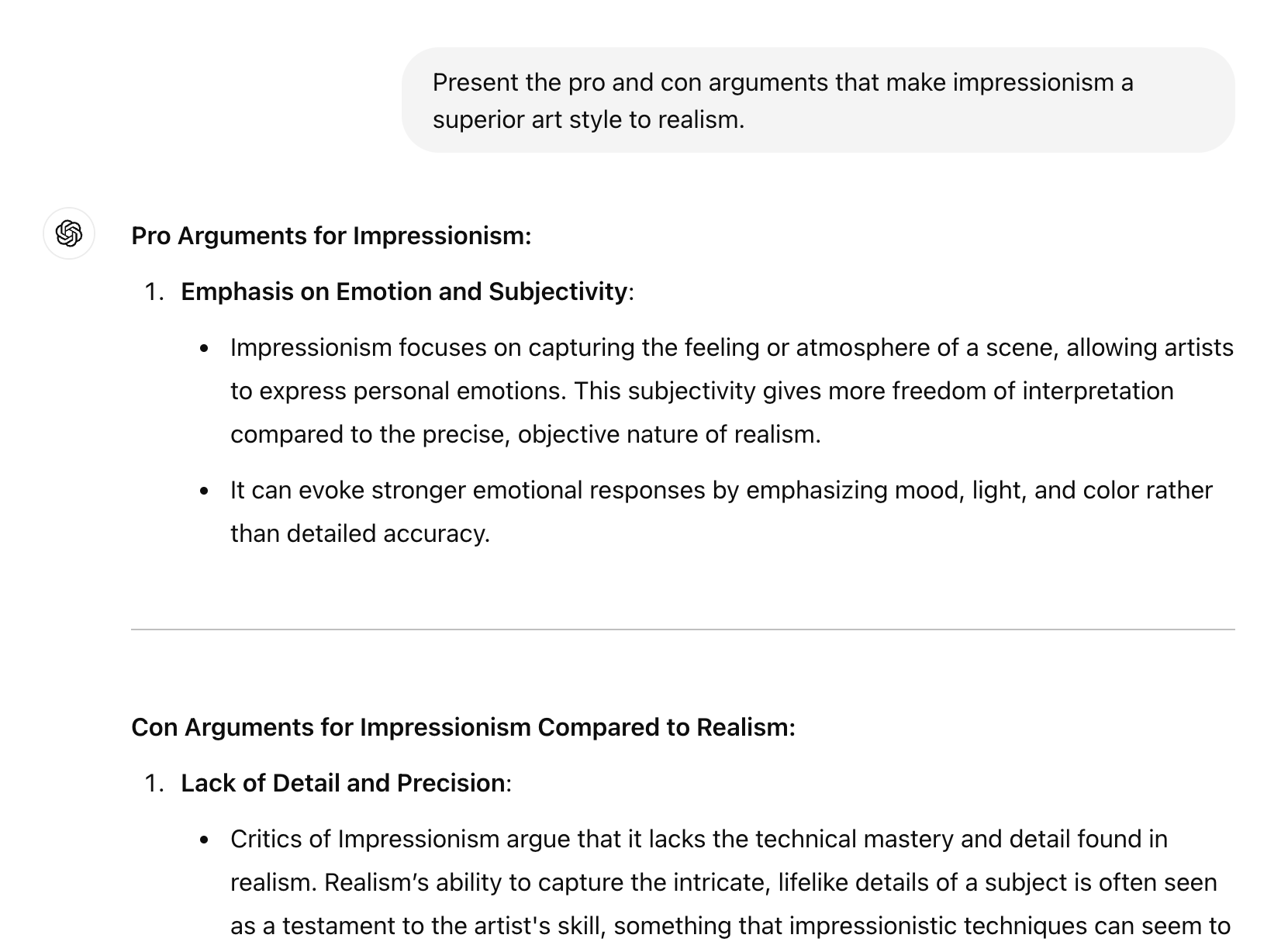Click the line starting 'Impressionism focuses on capturing'

coord(731,347)
